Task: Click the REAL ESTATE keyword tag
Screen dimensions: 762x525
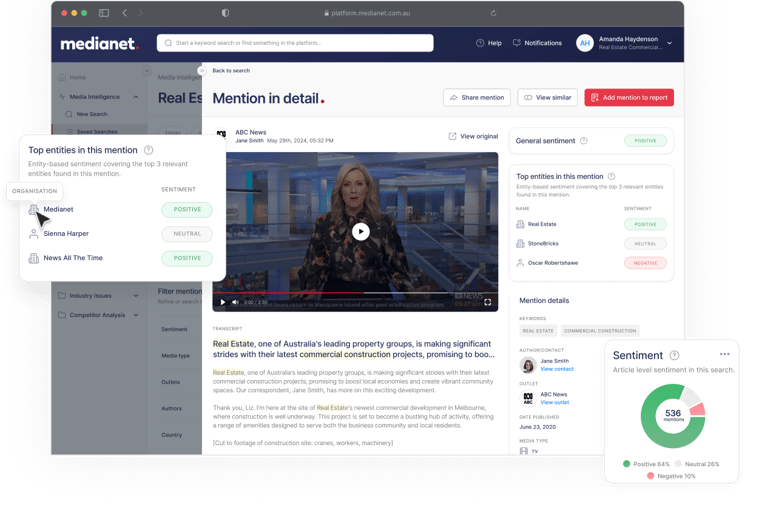Action: click(x=537, y=331)
